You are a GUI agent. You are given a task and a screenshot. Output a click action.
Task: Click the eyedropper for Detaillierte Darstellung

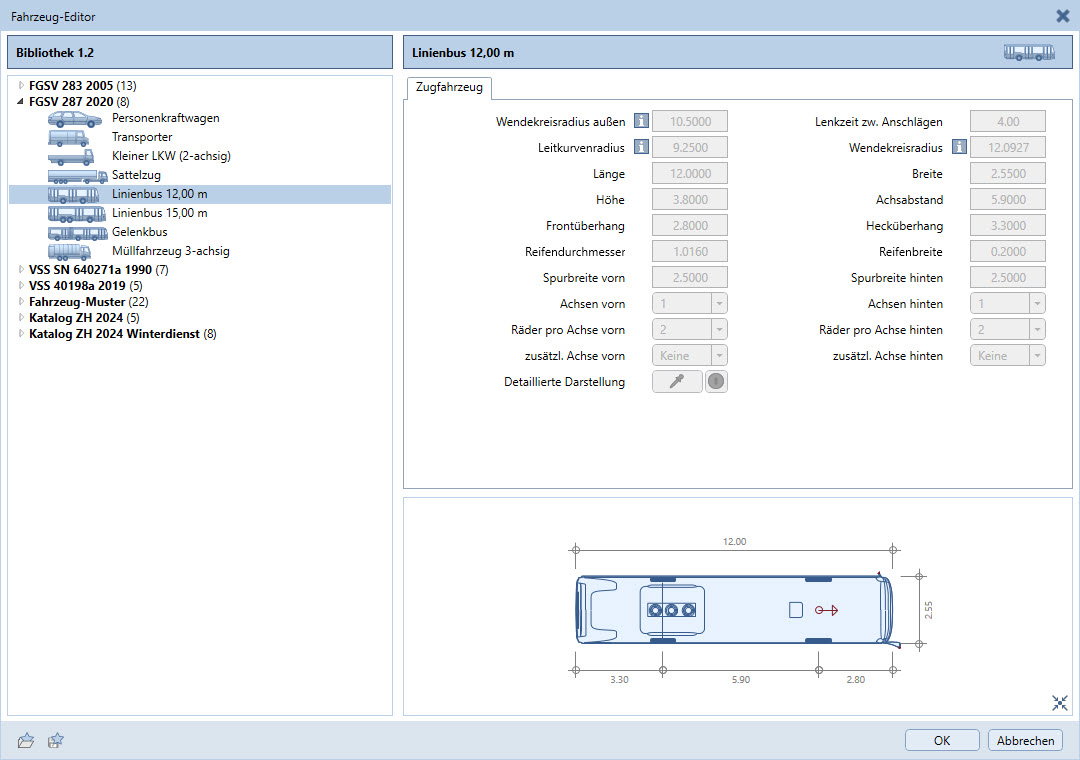677,382
